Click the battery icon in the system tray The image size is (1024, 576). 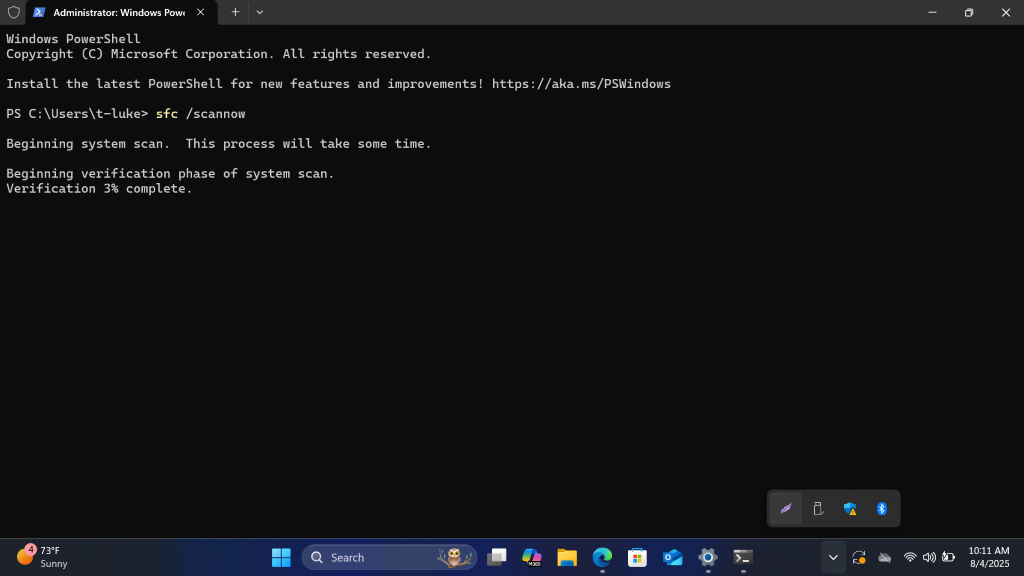click(x=948, y=557)
